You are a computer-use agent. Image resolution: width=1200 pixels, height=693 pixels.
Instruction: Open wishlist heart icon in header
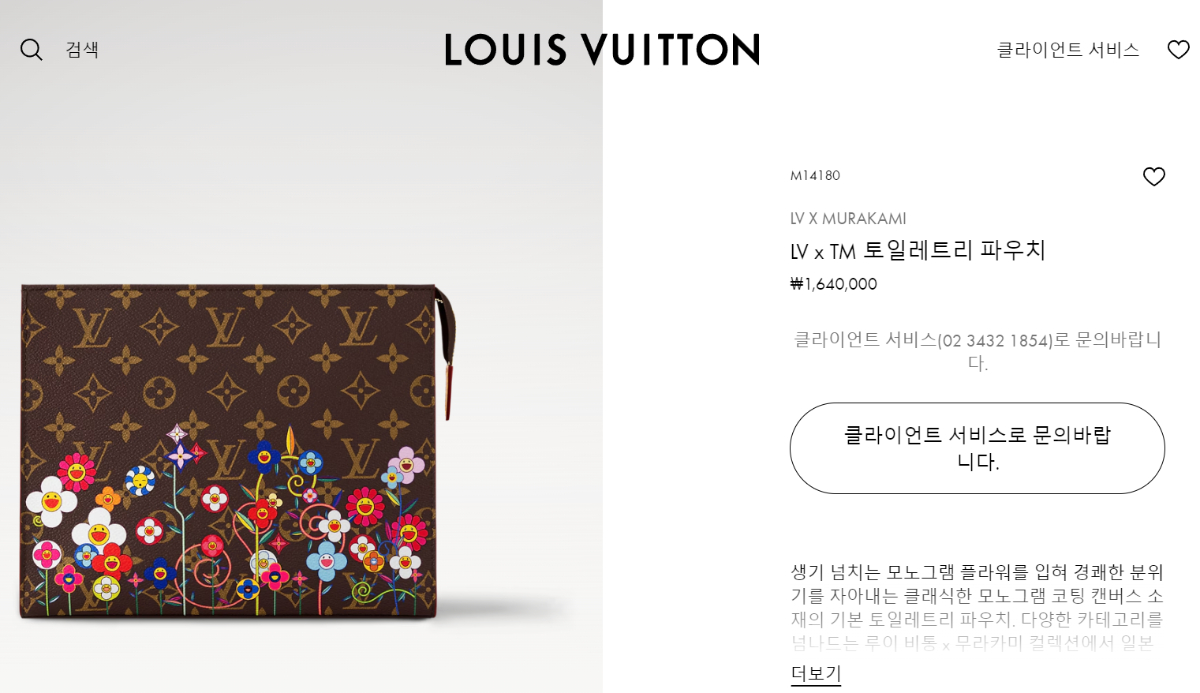(1178, 49)
